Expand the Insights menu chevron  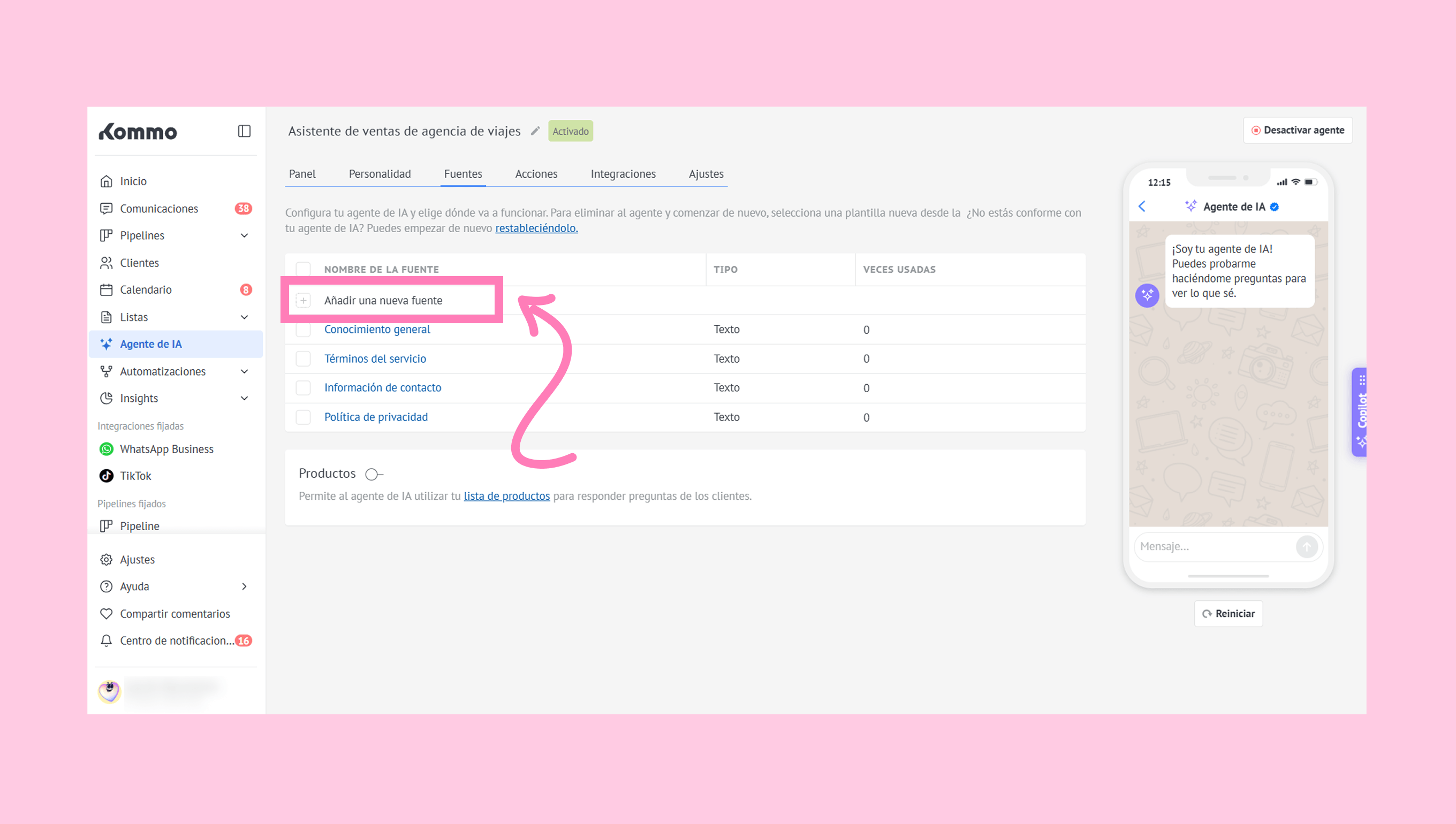245,399
